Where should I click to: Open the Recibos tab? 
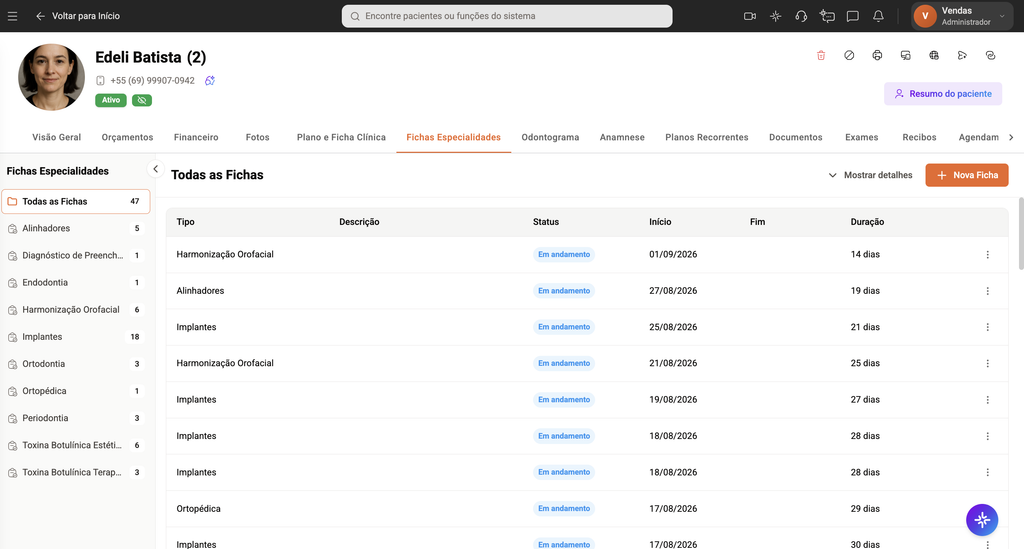click(x=919, y=137)
